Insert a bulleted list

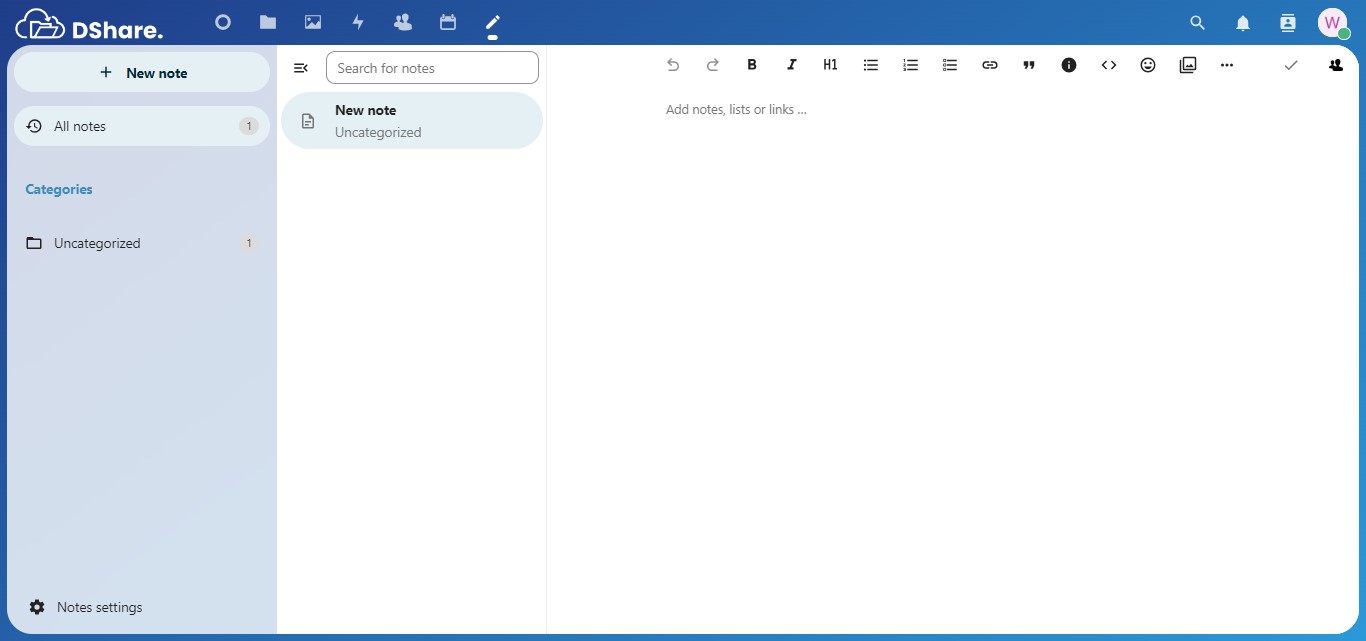[x=870, y=65]
